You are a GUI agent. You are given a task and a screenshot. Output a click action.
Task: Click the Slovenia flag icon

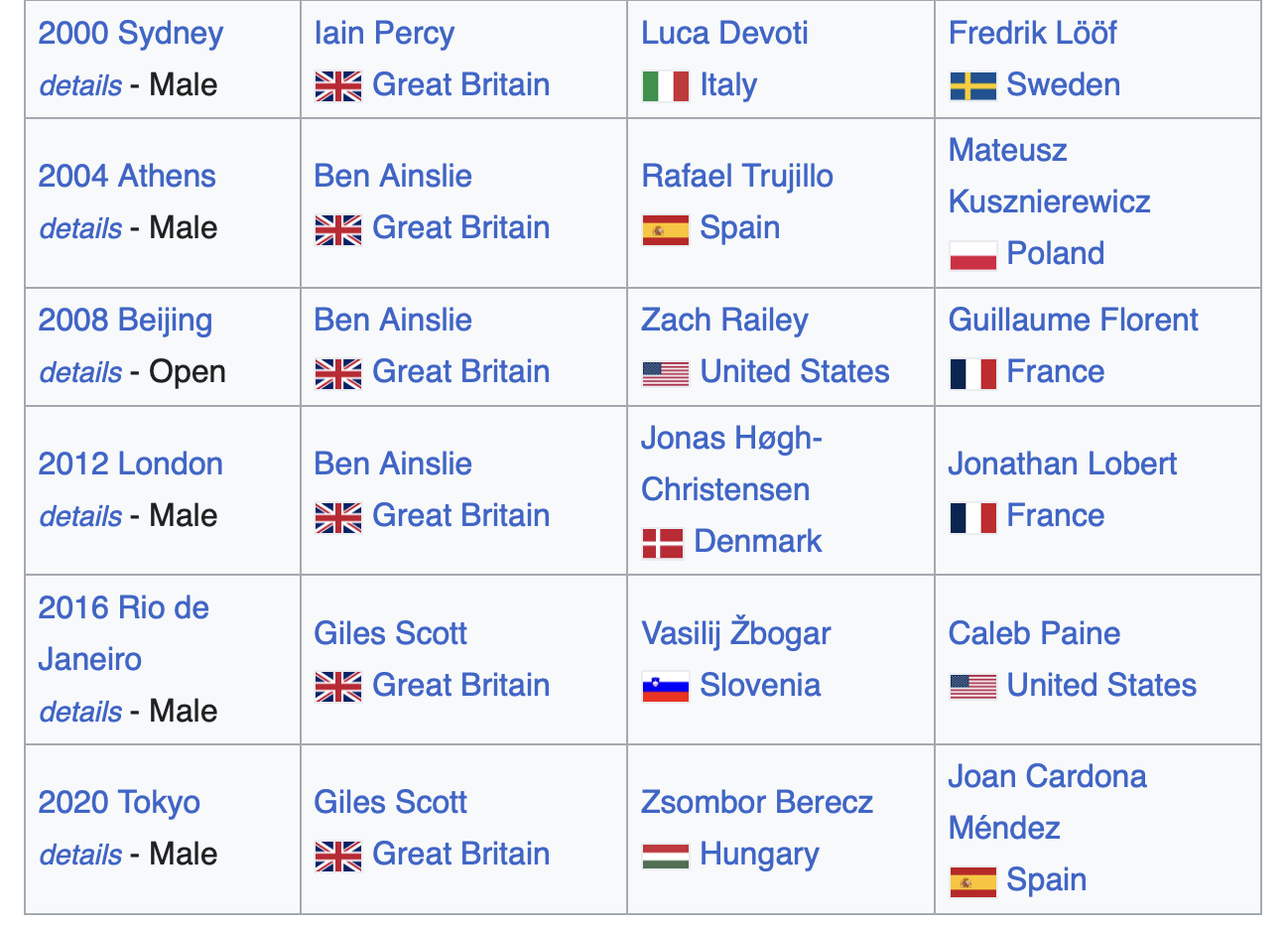pos(665,687)
